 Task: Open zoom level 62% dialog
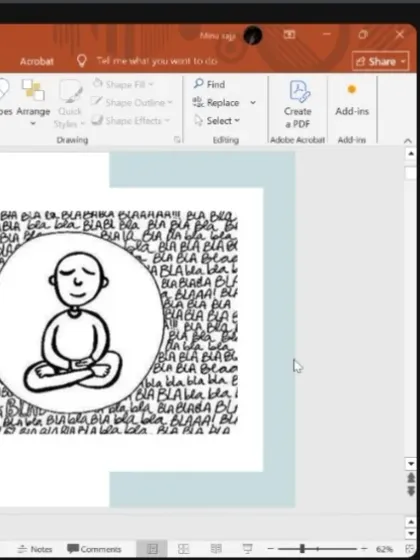click(384, 549)
